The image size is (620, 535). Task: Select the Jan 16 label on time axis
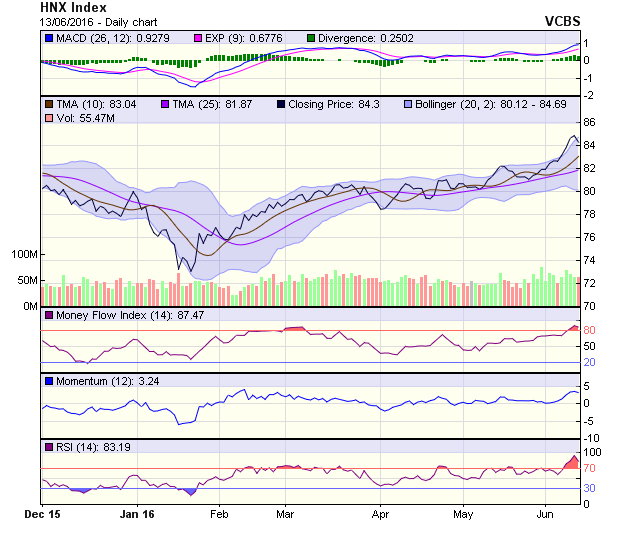coord(137,514)
